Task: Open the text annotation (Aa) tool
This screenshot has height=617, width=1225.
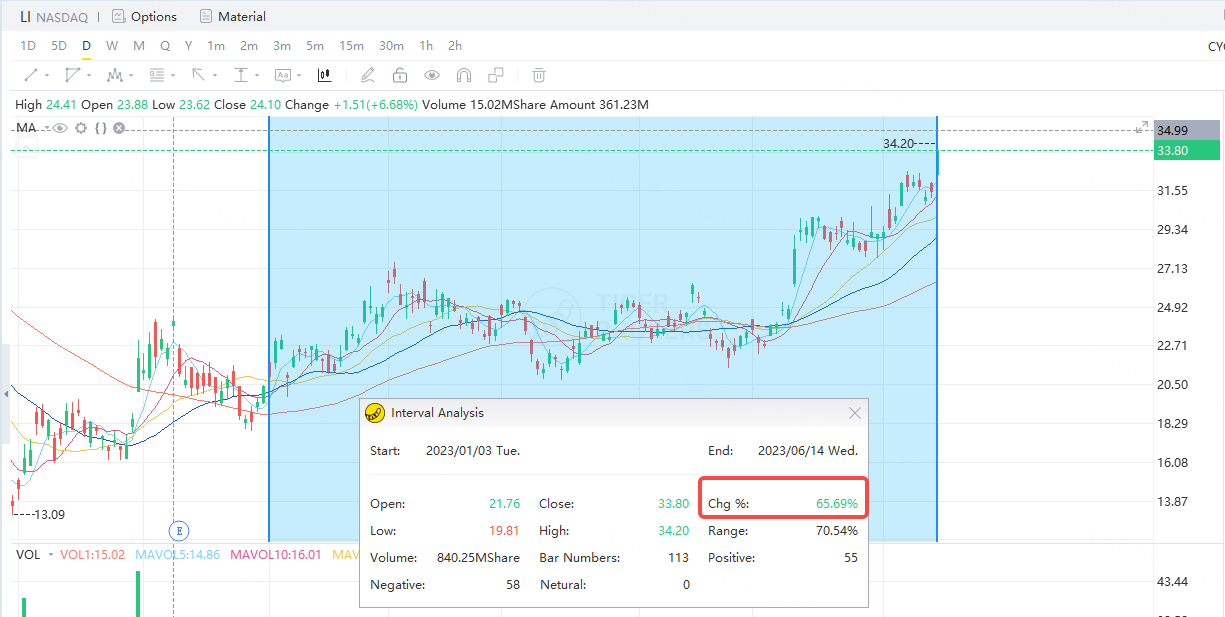Action: pyautogui.click(x=283, y=75)
